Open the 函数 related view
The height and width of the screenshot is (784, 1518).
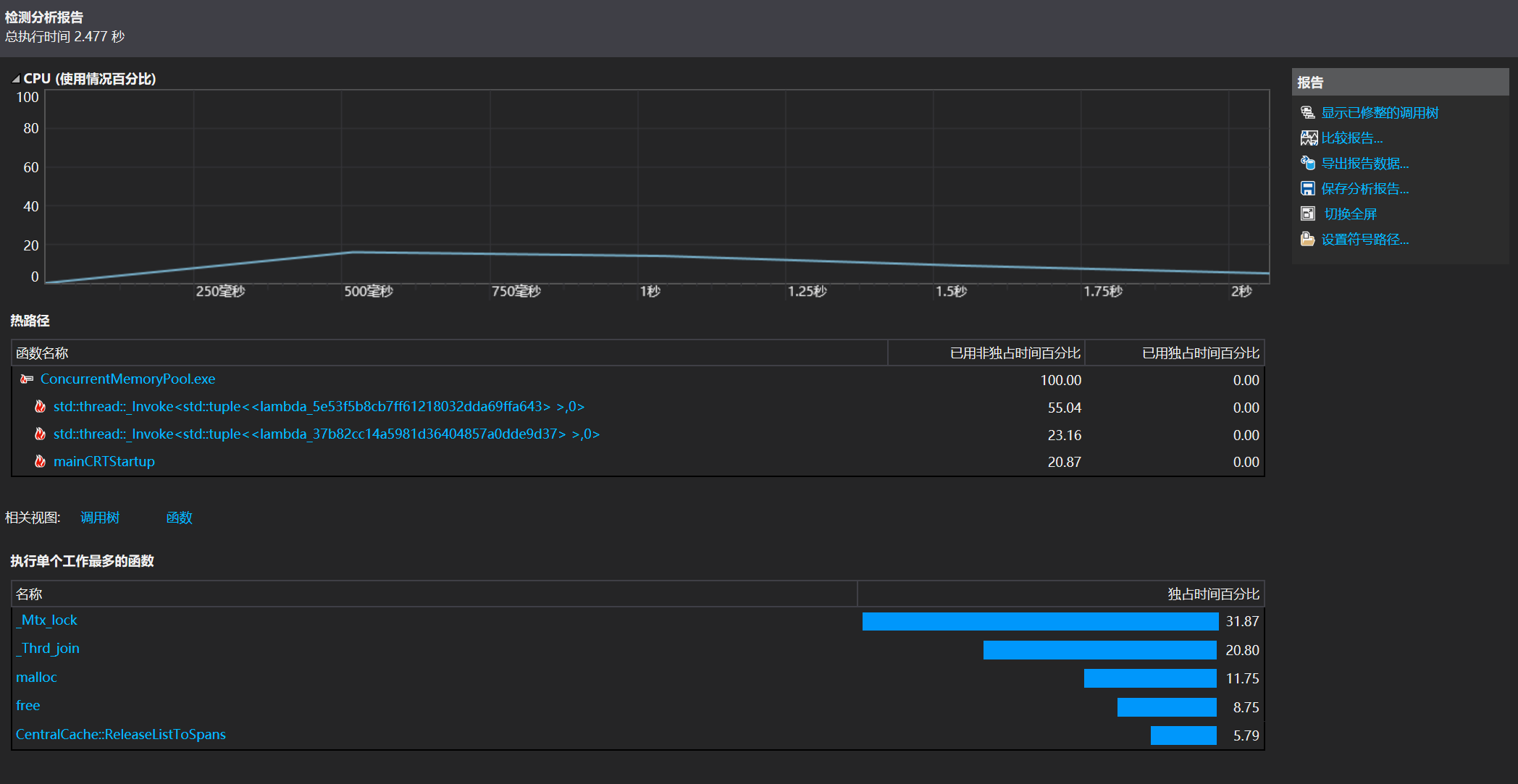(179, 518)
